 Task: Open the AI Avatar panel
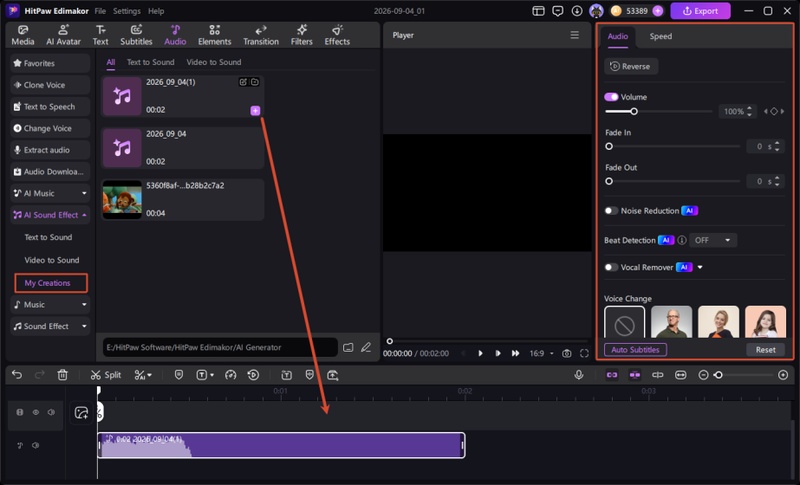63,35
